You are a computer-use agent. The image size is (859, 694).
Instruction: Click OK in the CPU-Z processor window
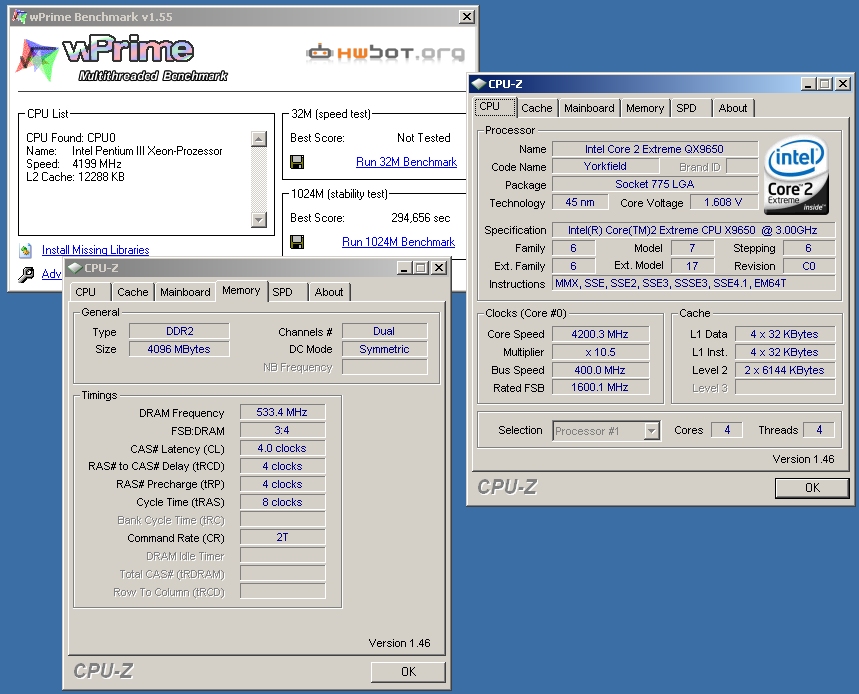pos(812,488)
